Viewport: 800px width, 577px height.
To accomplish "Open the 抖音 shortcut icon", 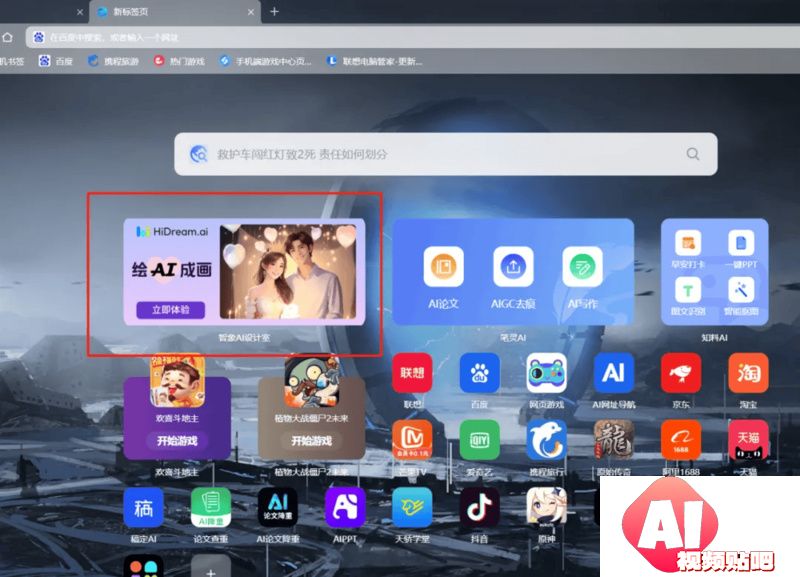I will pyautogui.click(x=479, y=507).
